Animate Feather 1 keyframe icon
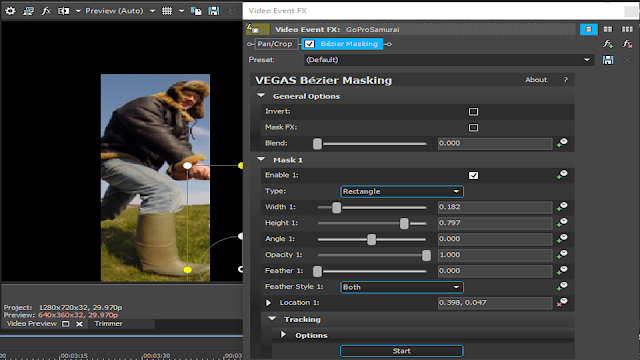640x360 pixels. coord(562,270)
